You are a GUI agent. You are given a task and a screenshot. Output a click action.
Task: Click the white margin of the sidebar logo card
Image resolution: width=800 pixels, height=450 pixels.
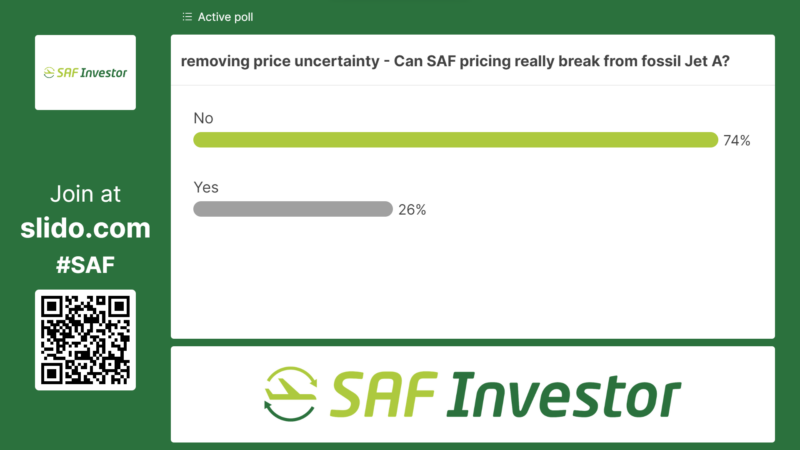(85, 98)
